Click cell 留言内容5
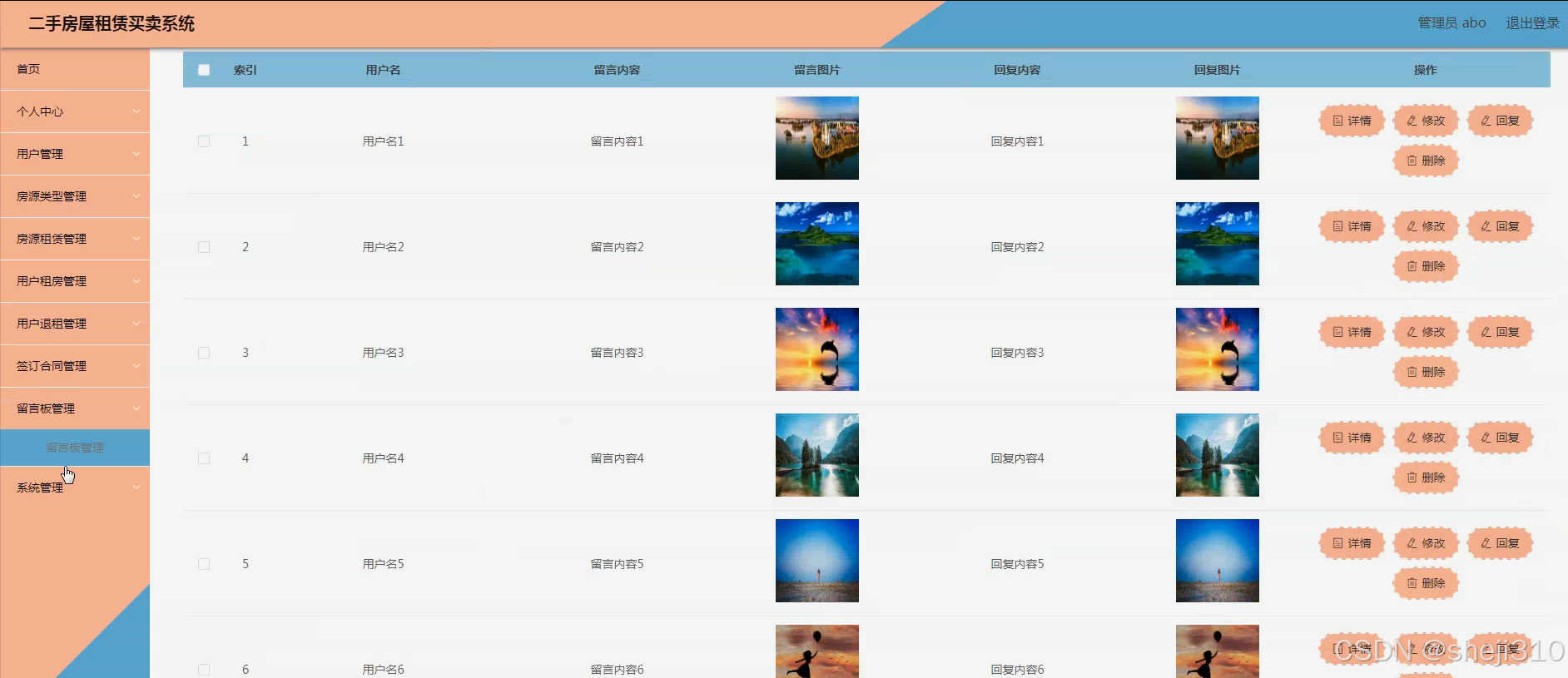Image resolution: width=1568 pixels, height=678 pixels. click(x=617, y=564)
